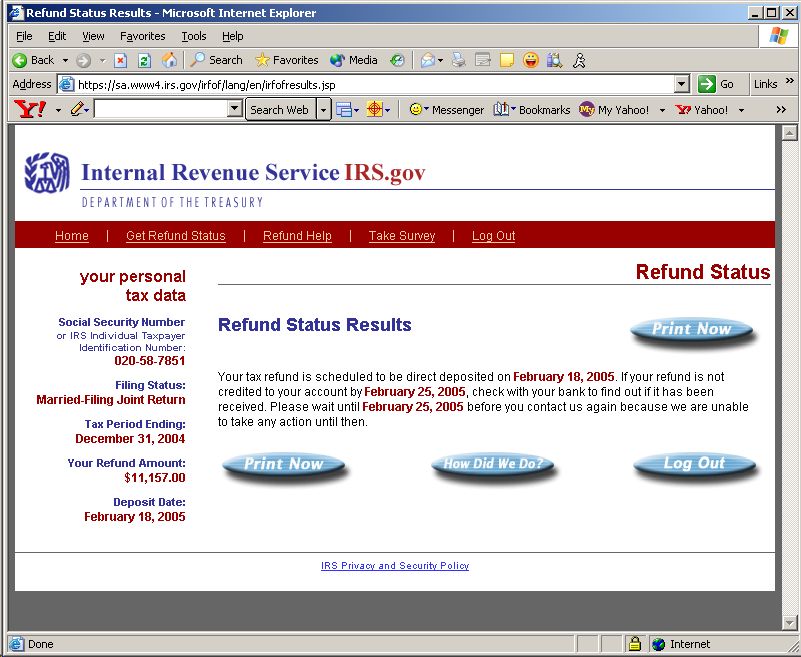Open the Yahoo search box dropdown
Screen dimensions: 801x657
pos(234,109)
